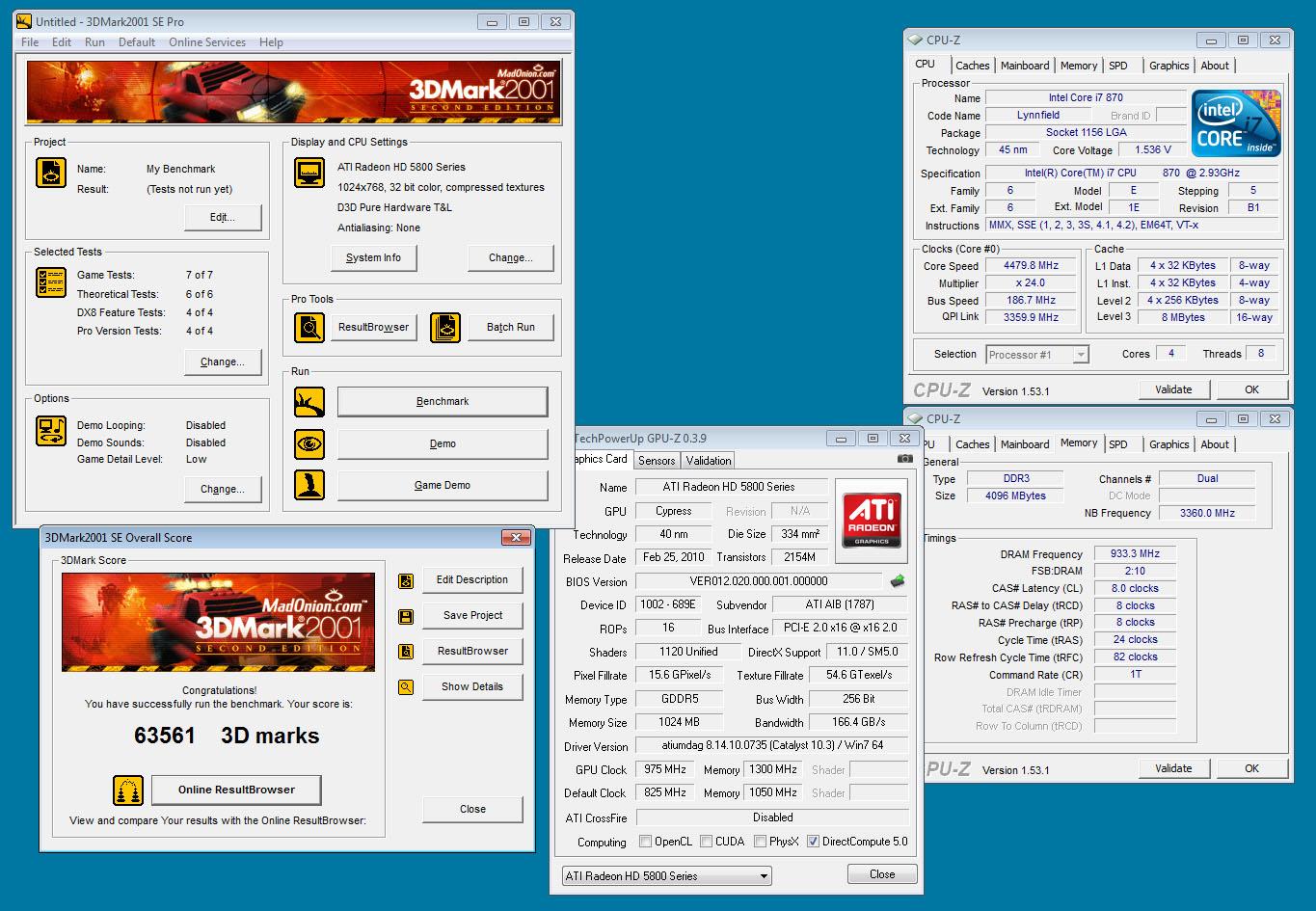1316x911 pixels.
Task: Click the Show Details magnifier icon
Action: click(x=406, y=687)
